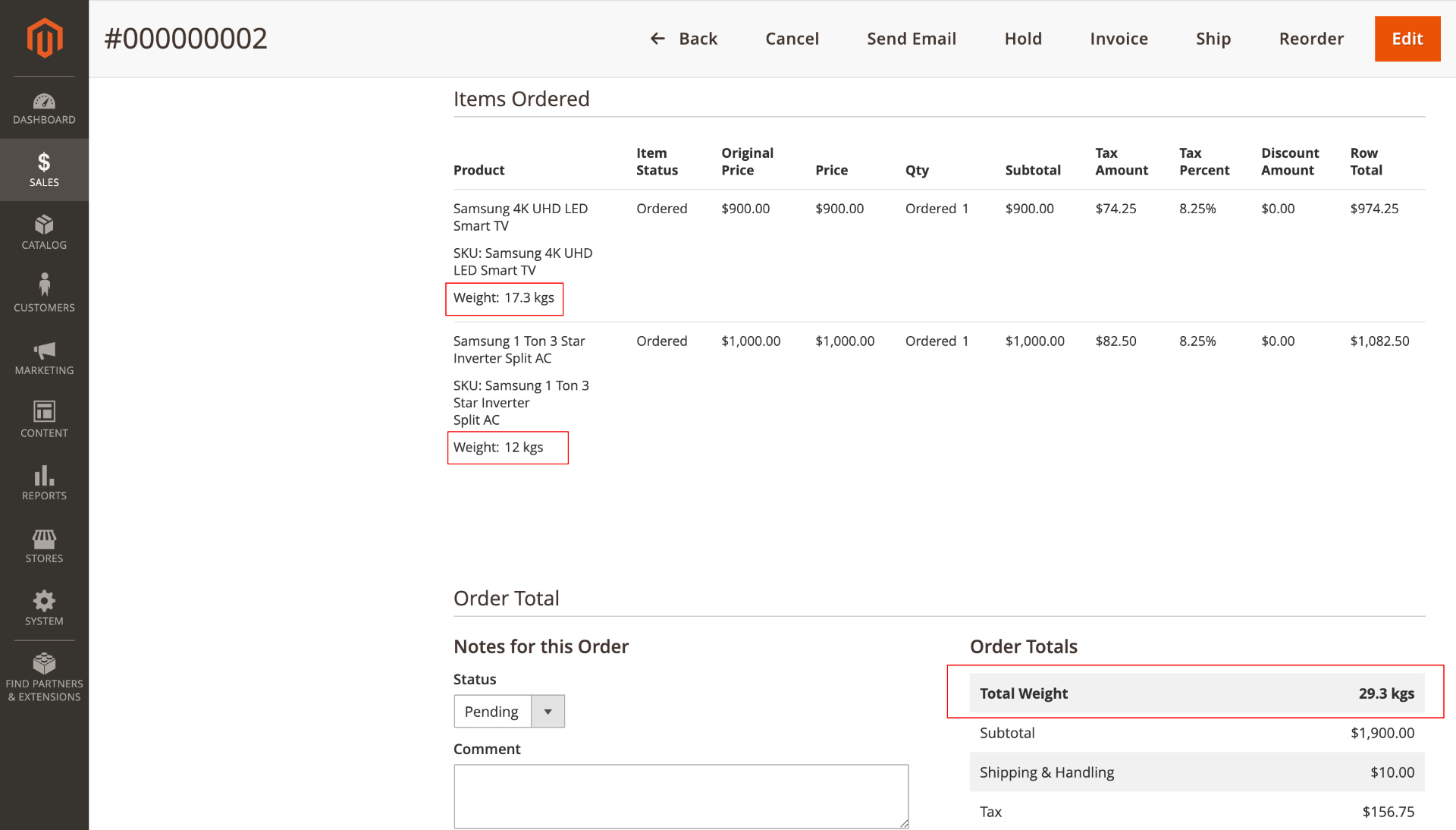Click Weight: 17.3 kgs text
The image size is (1456, 830).
click(504, 298)
